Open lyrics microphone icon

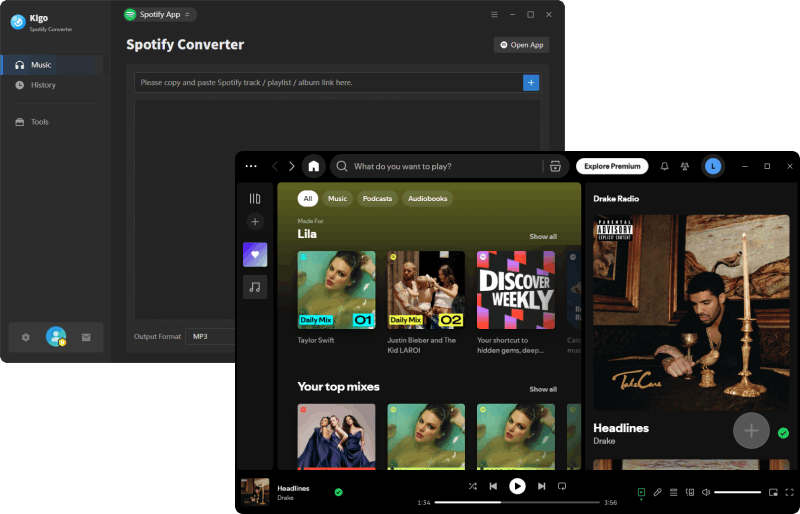coord(658,493)
